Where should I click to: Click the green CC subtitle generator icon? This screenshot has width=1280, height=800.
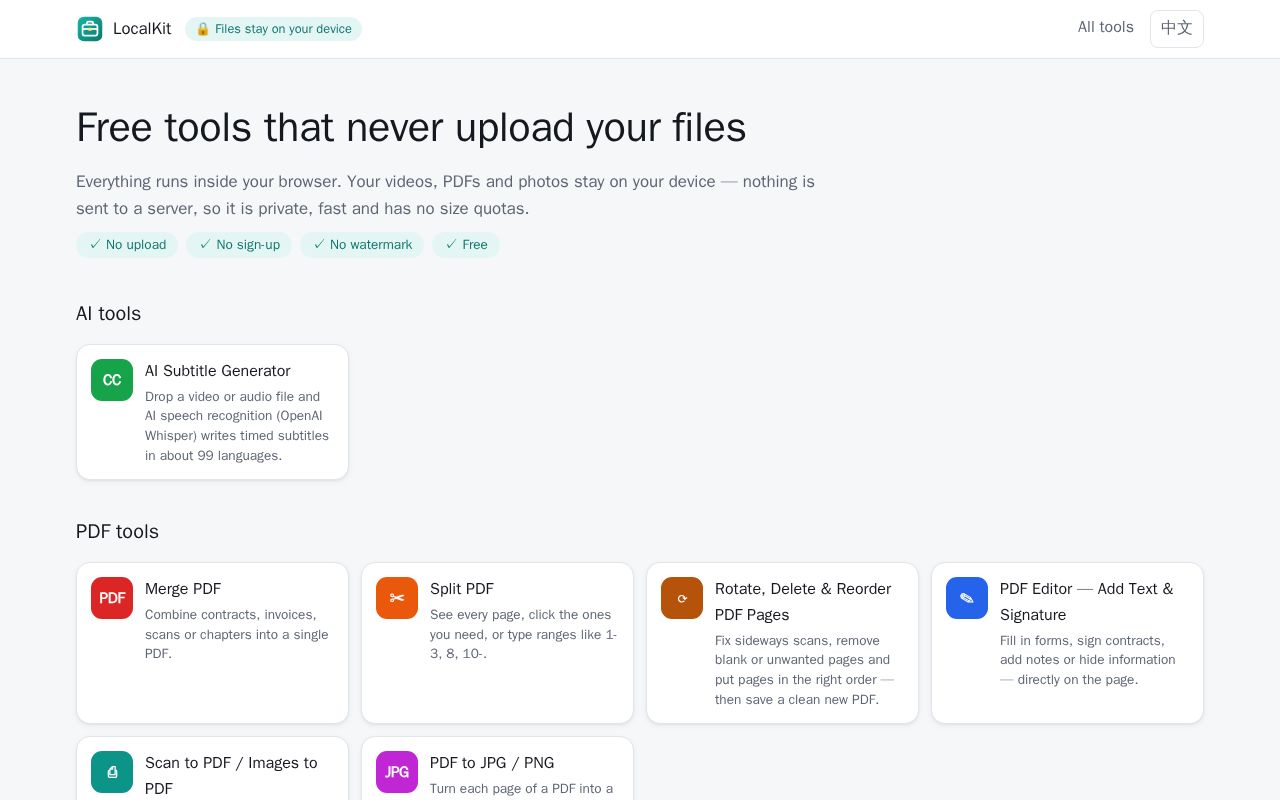pos(112,380)
